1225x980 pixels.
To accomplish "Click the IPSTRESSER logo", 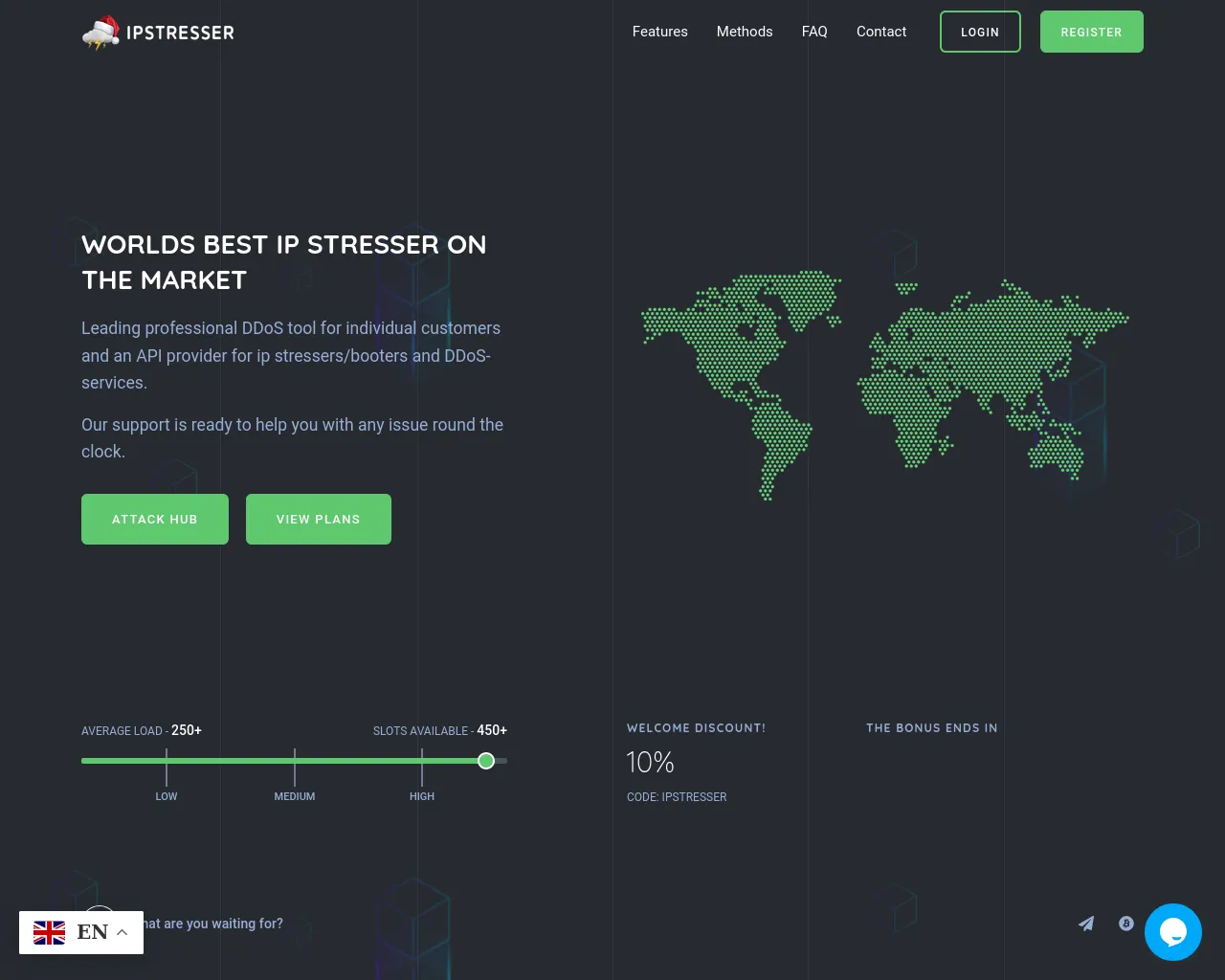I will tap(158, 33).
